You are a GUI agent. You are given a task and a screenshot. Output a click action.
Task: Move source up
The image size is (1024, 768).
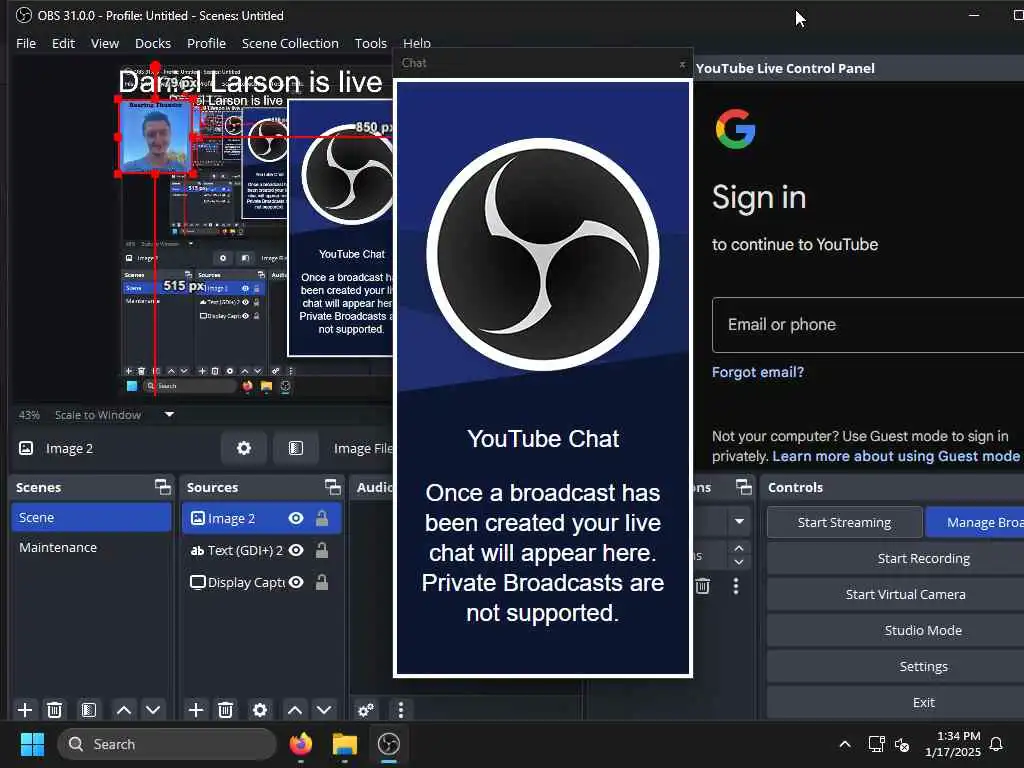coord(295,710)
